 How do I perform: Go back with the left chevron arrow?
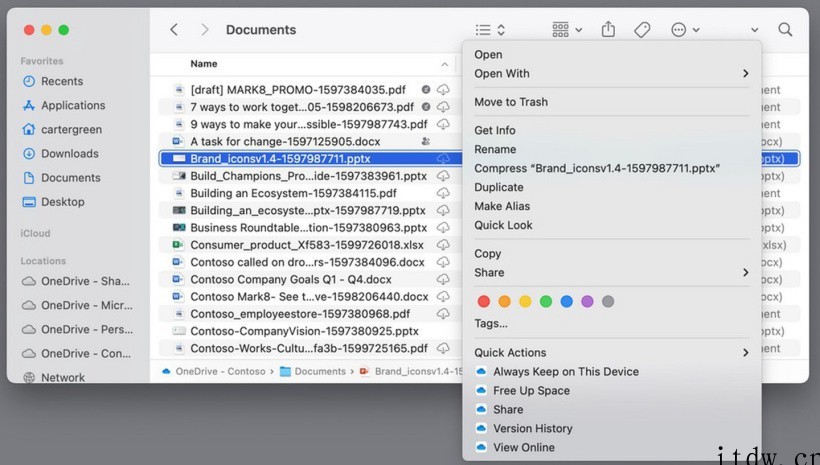pos(174,30)
